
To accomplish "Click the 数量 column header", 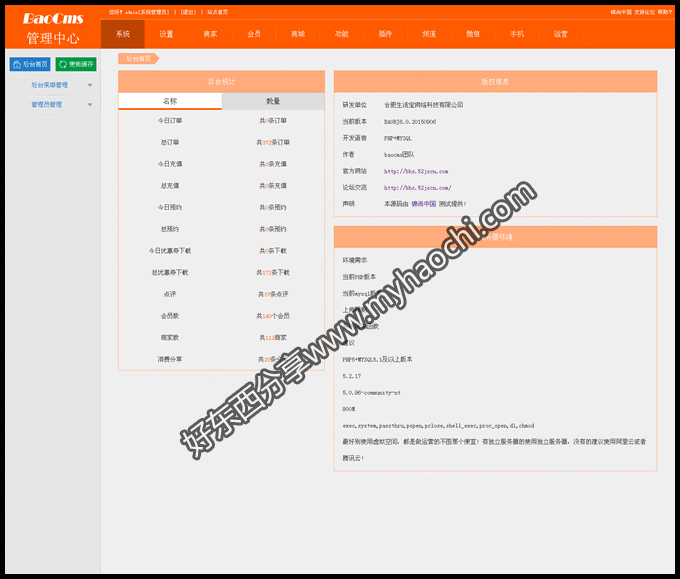I will [273, 101].
